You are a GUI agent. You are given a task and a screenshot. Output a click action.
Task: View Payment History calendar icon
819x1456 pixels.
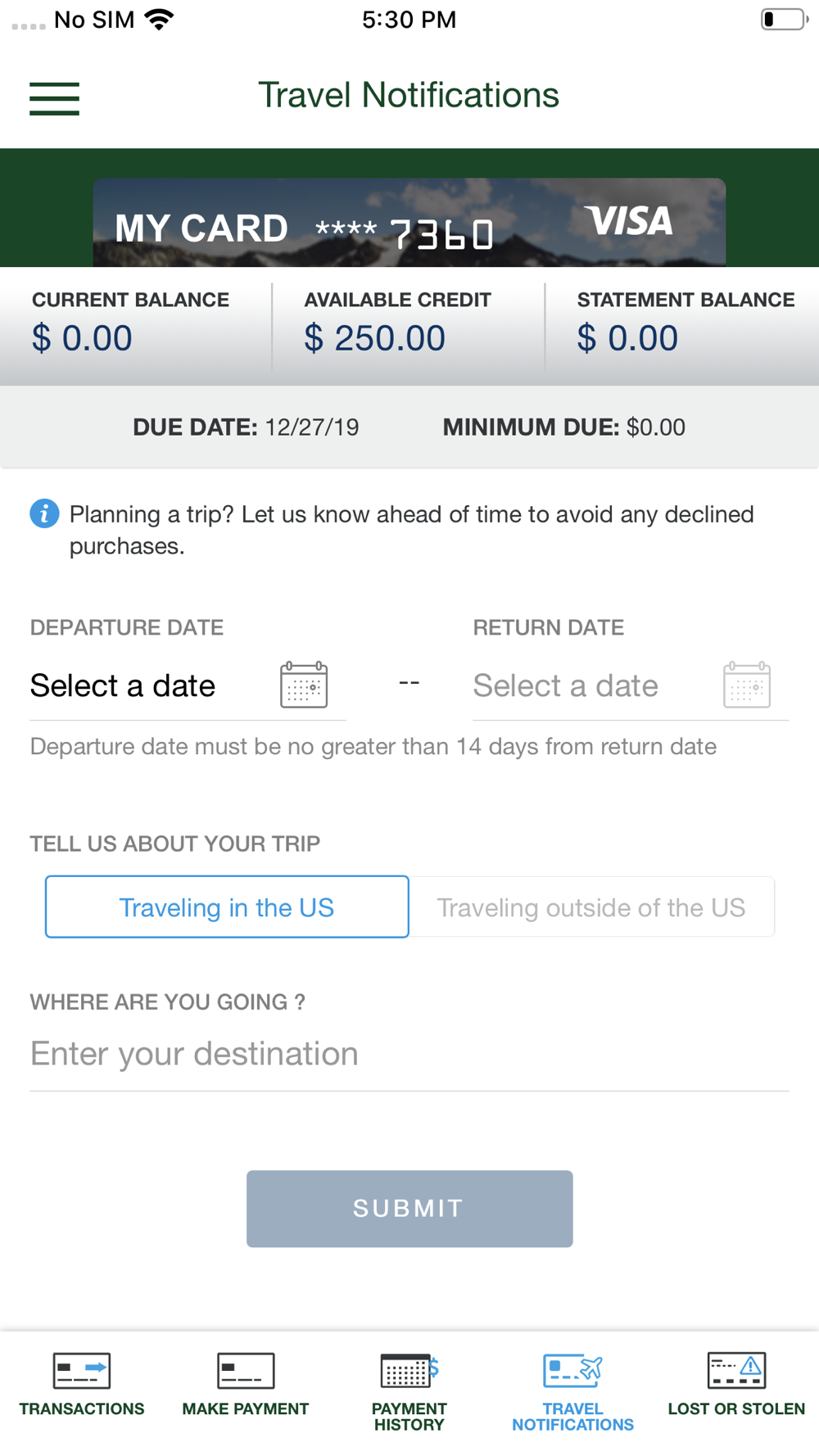tap(409, 1370)
